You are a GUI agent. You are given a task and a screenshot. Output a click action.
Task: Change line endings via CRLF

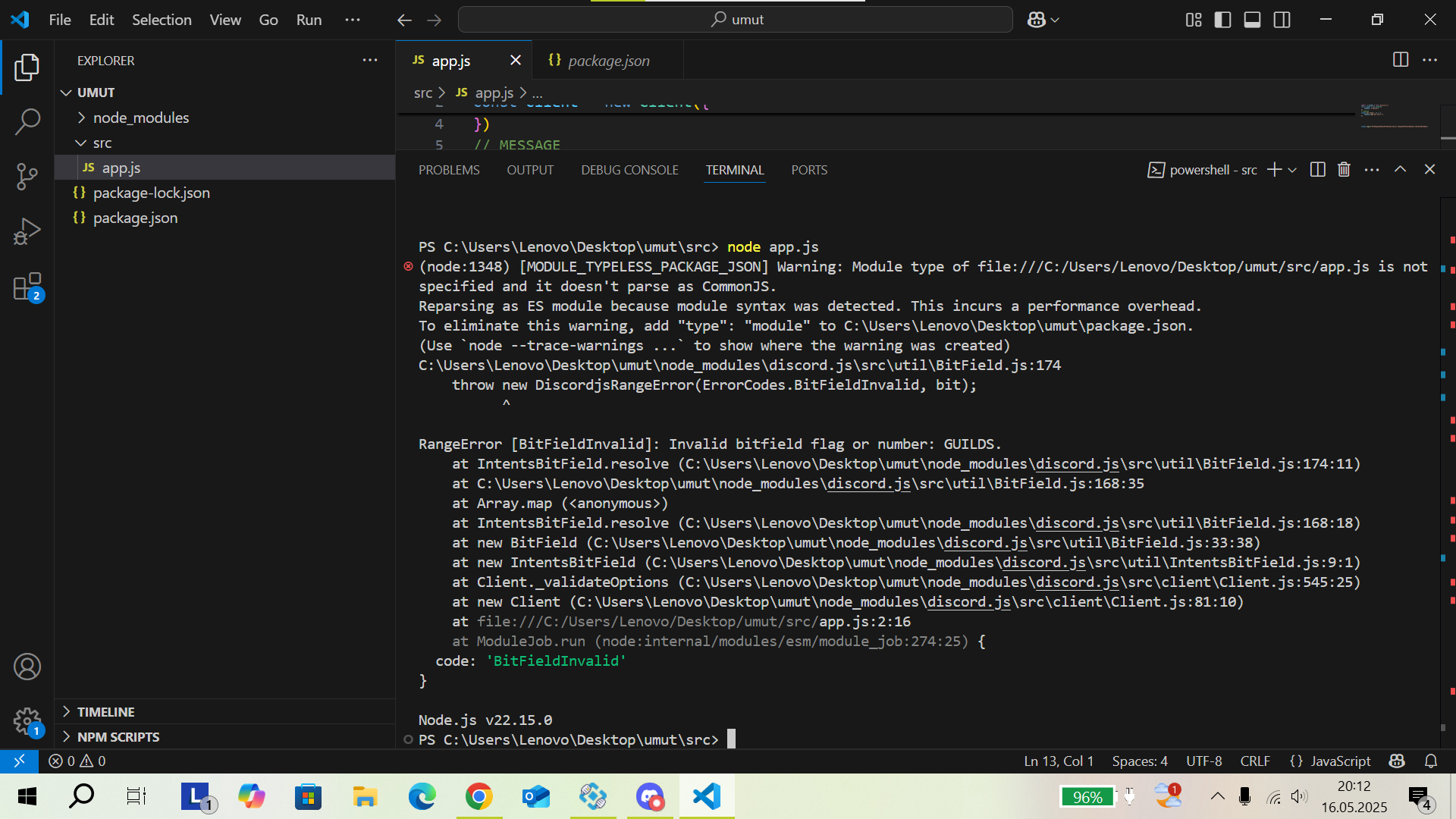tap(1255, 761)
